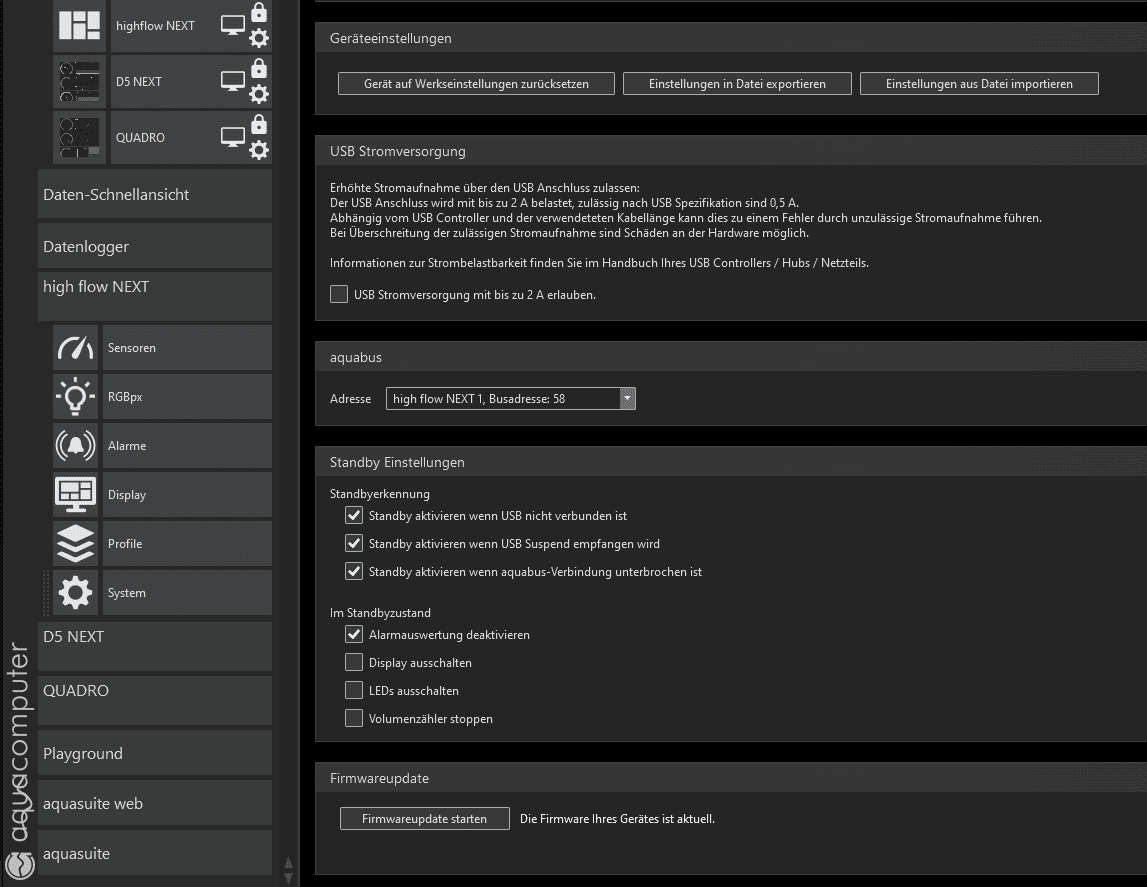The width and height of the screenshot is (1147, 887).
Task: Open the Alarme page
Action: 187,445
